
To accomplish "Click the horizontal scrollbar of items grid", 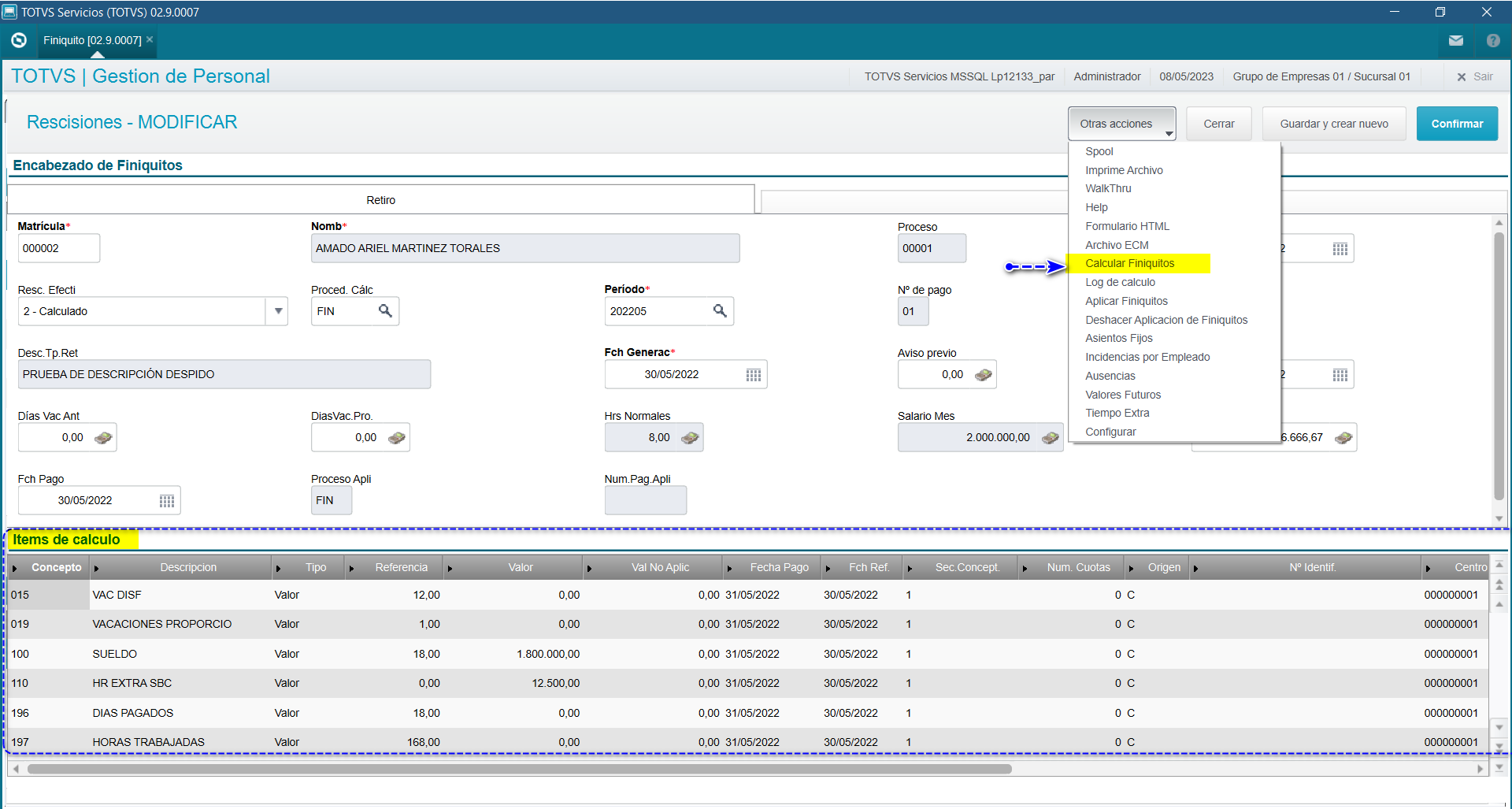I will pyautogui.click(x=520, y=769).
